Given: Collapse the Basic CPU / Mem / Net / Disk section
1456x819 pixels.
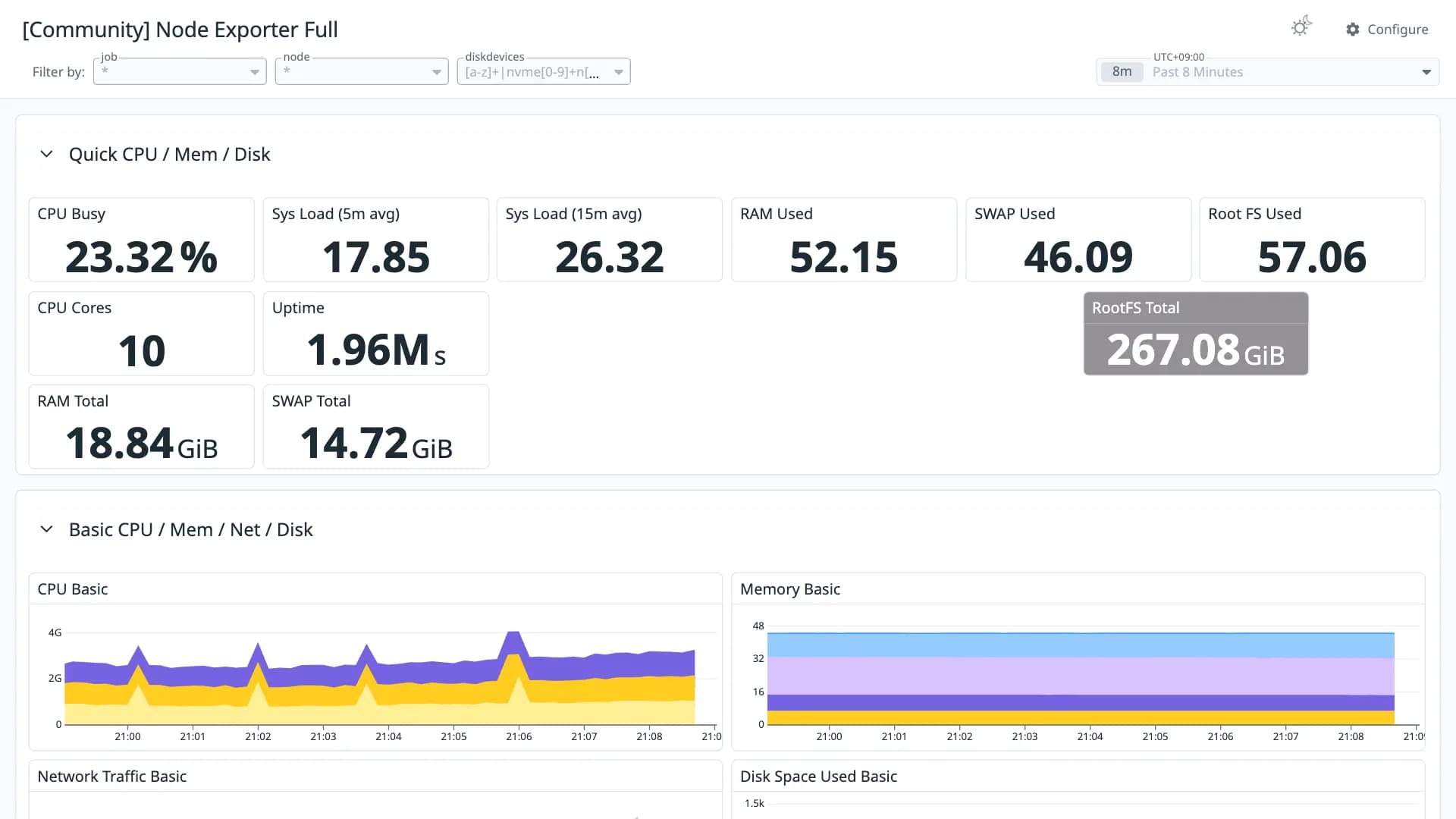Looking at the screenshot, I should (x=46, y=529).
